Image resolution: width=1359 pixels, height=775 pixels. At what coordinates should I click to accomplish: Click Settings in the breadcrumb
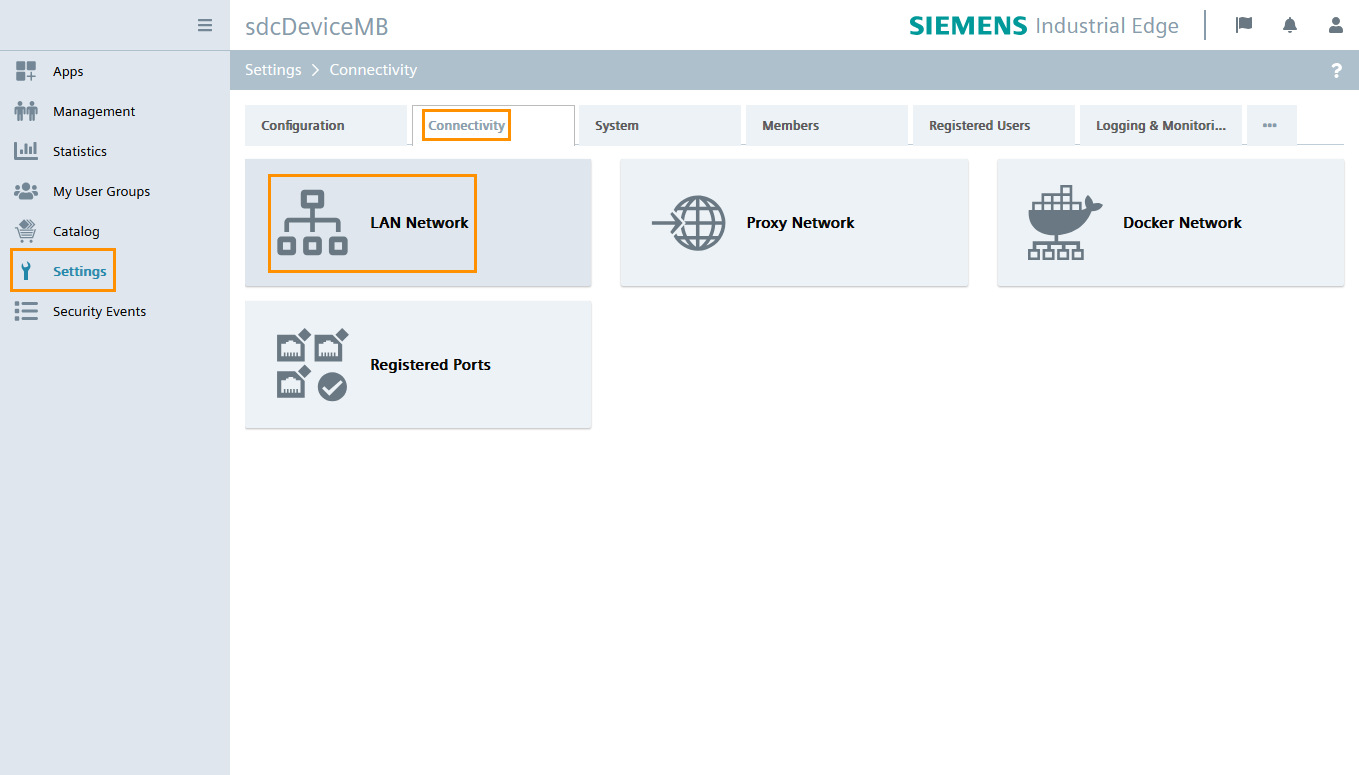point(273,70)
